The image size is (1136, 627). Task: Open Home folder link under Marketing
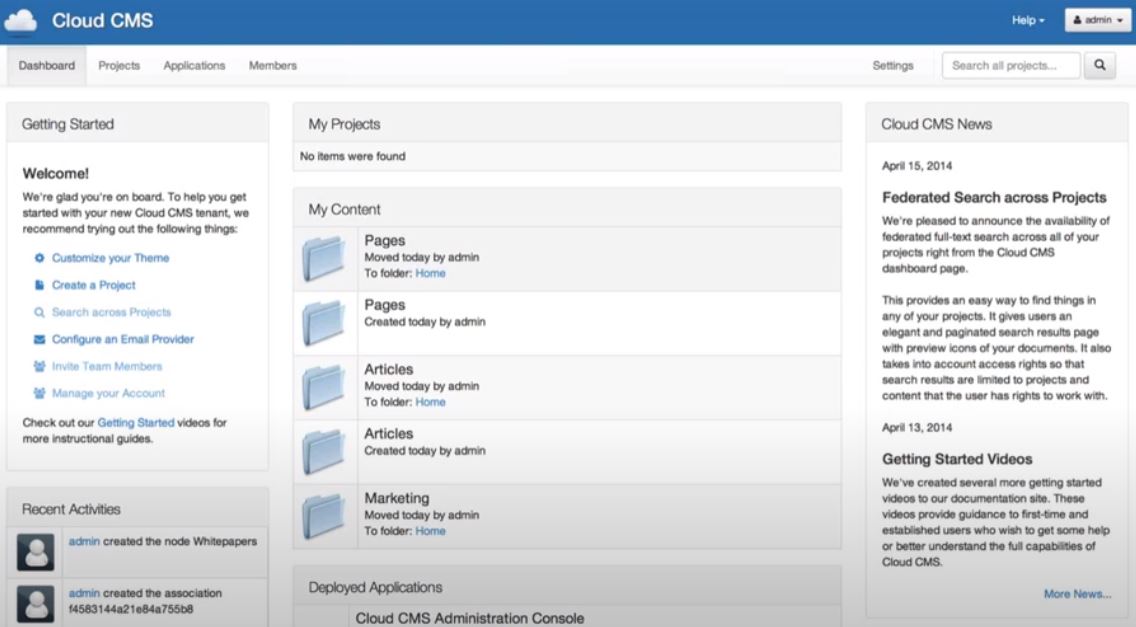pos(430,531)
